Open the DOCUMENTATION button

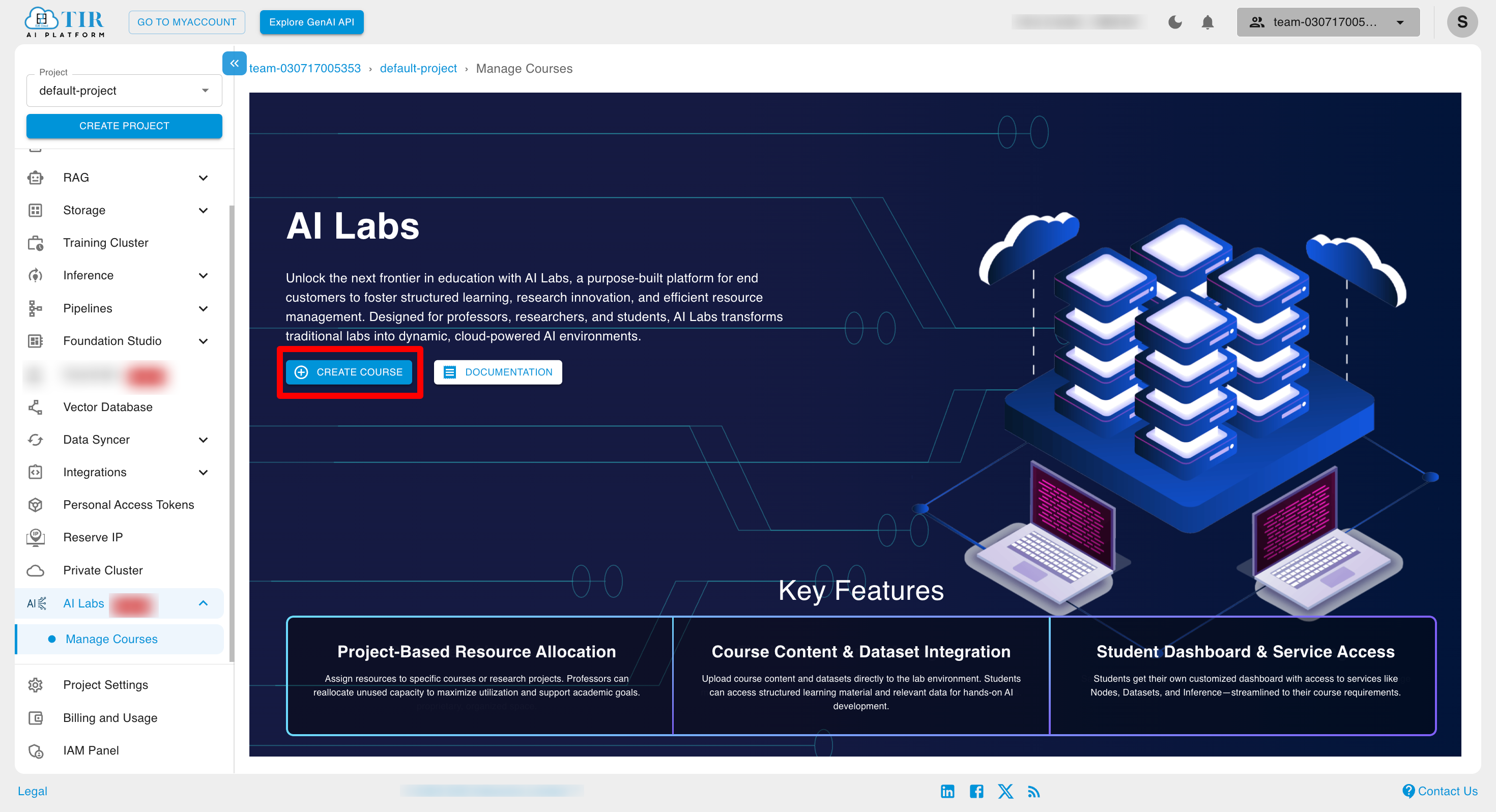(x=498, y=372)
